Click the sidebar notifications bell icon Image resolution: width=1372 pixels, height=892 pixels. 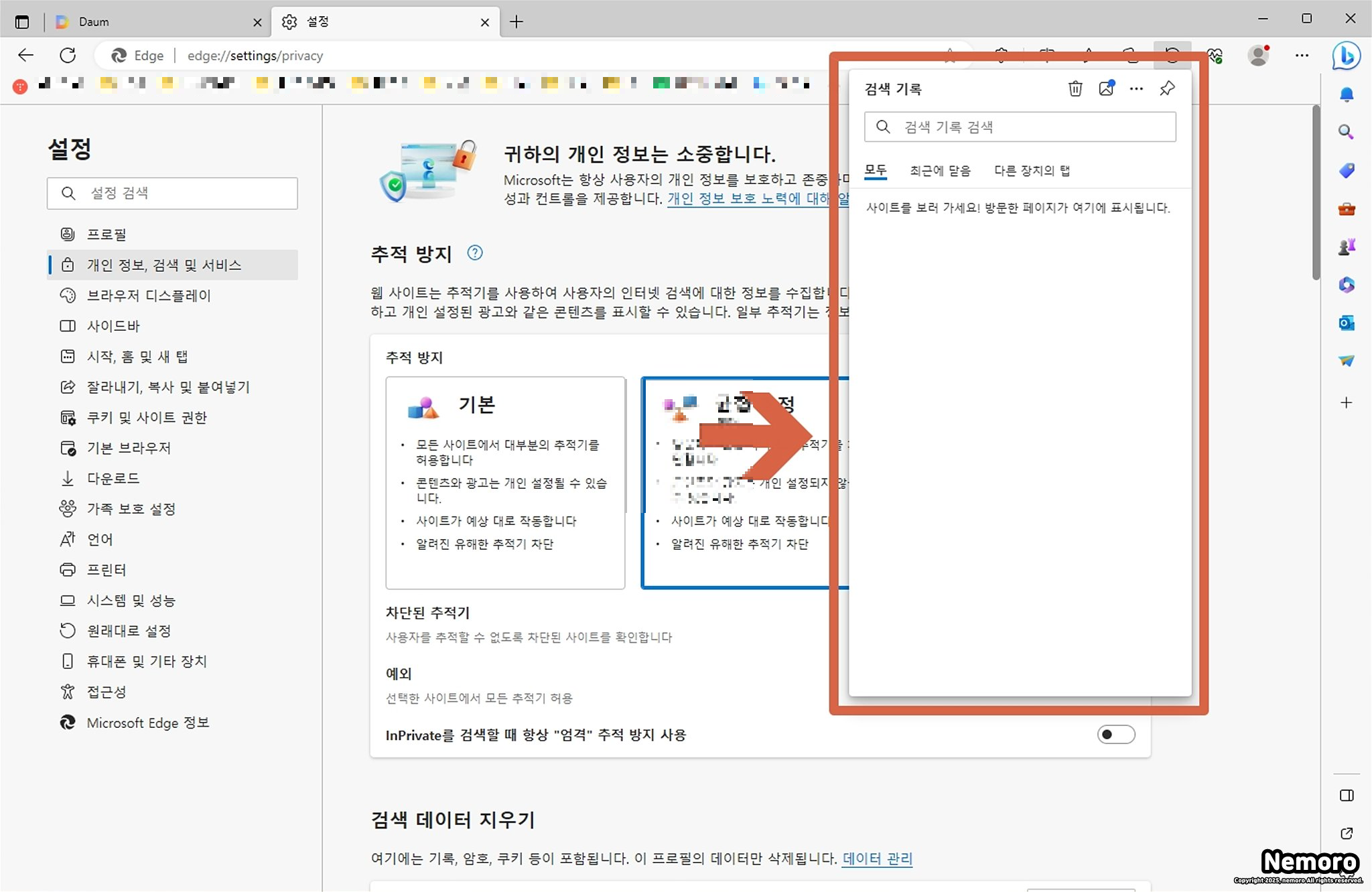(x=1346, y=94)
